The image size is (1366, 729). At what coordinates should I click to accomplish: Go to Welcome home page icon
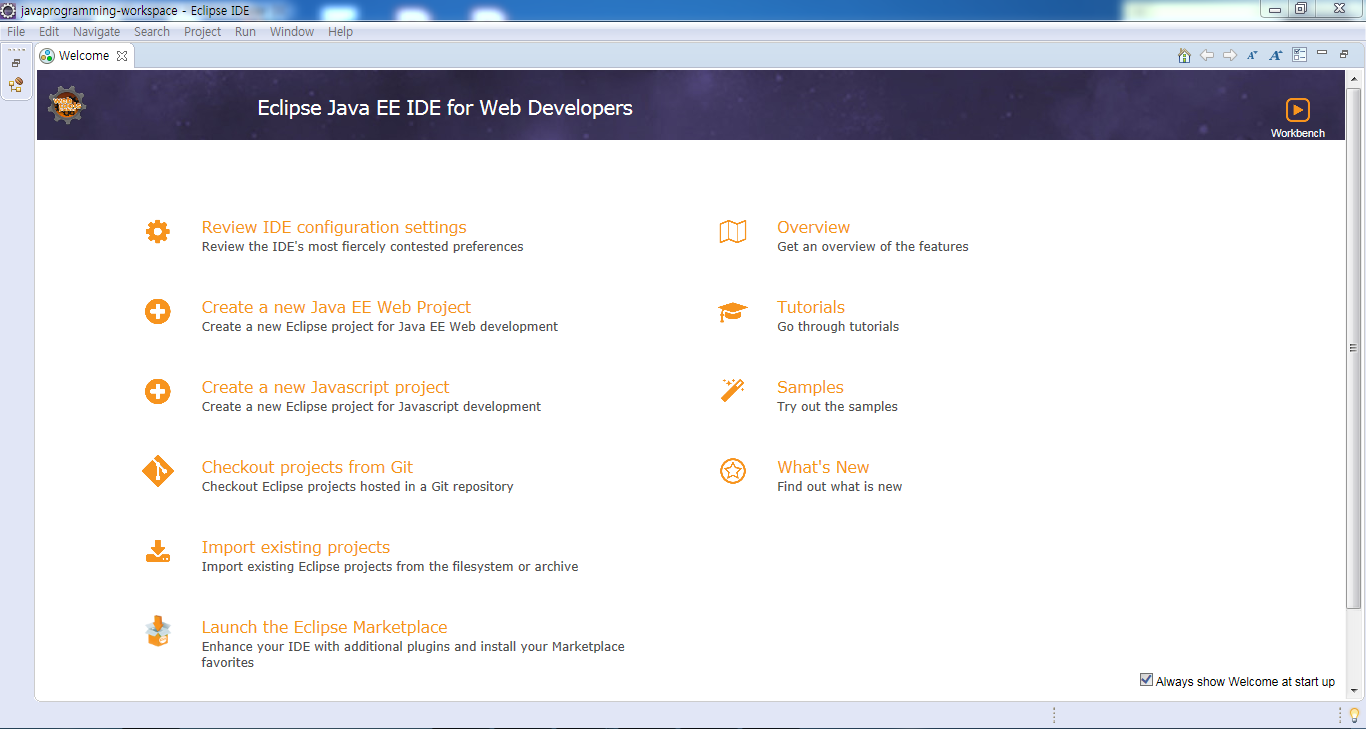1184,56
